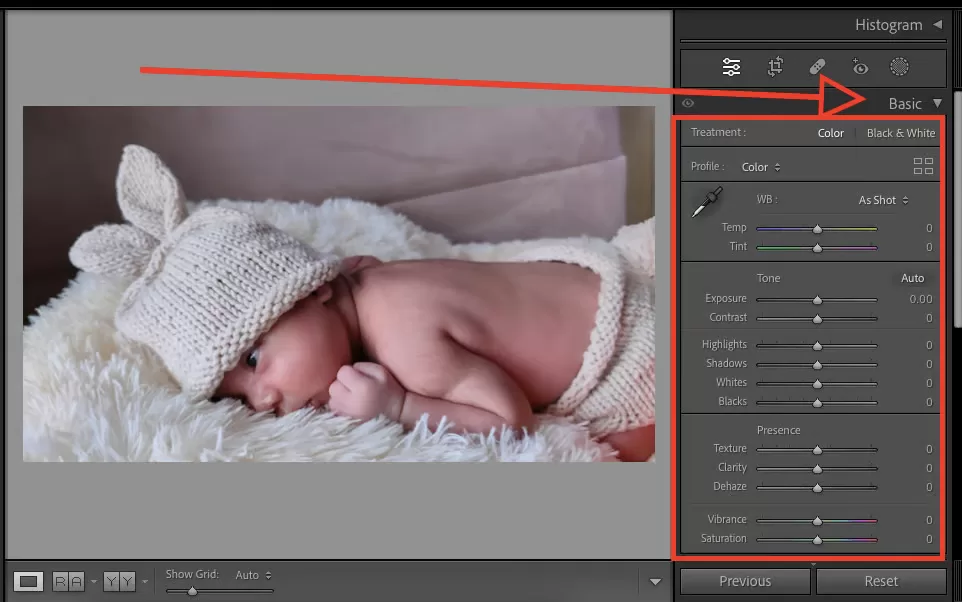962x602 pixels.
Task: Select the Red Eye Correction tool
Action: (x=860, y=67)
